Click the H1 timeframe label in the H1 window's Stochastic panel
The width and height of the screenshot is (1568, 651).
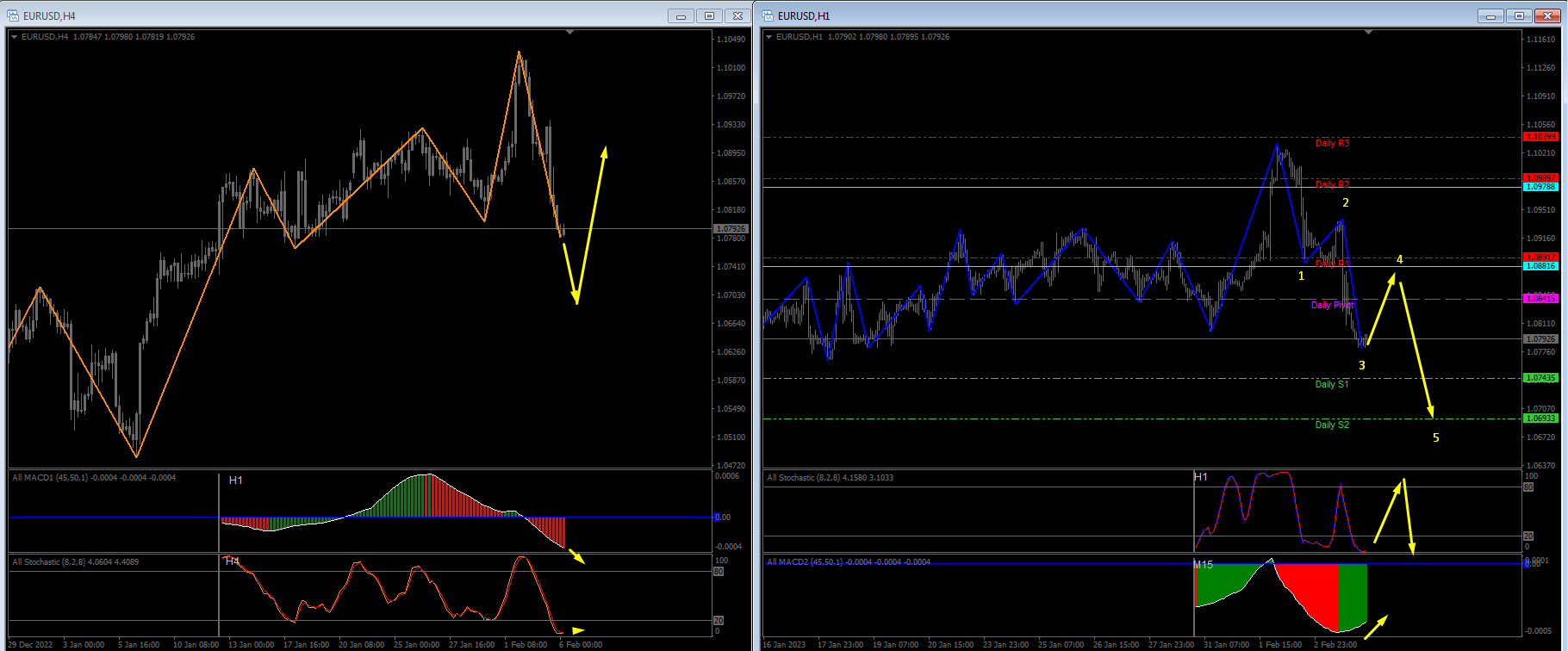[1201, 477]
